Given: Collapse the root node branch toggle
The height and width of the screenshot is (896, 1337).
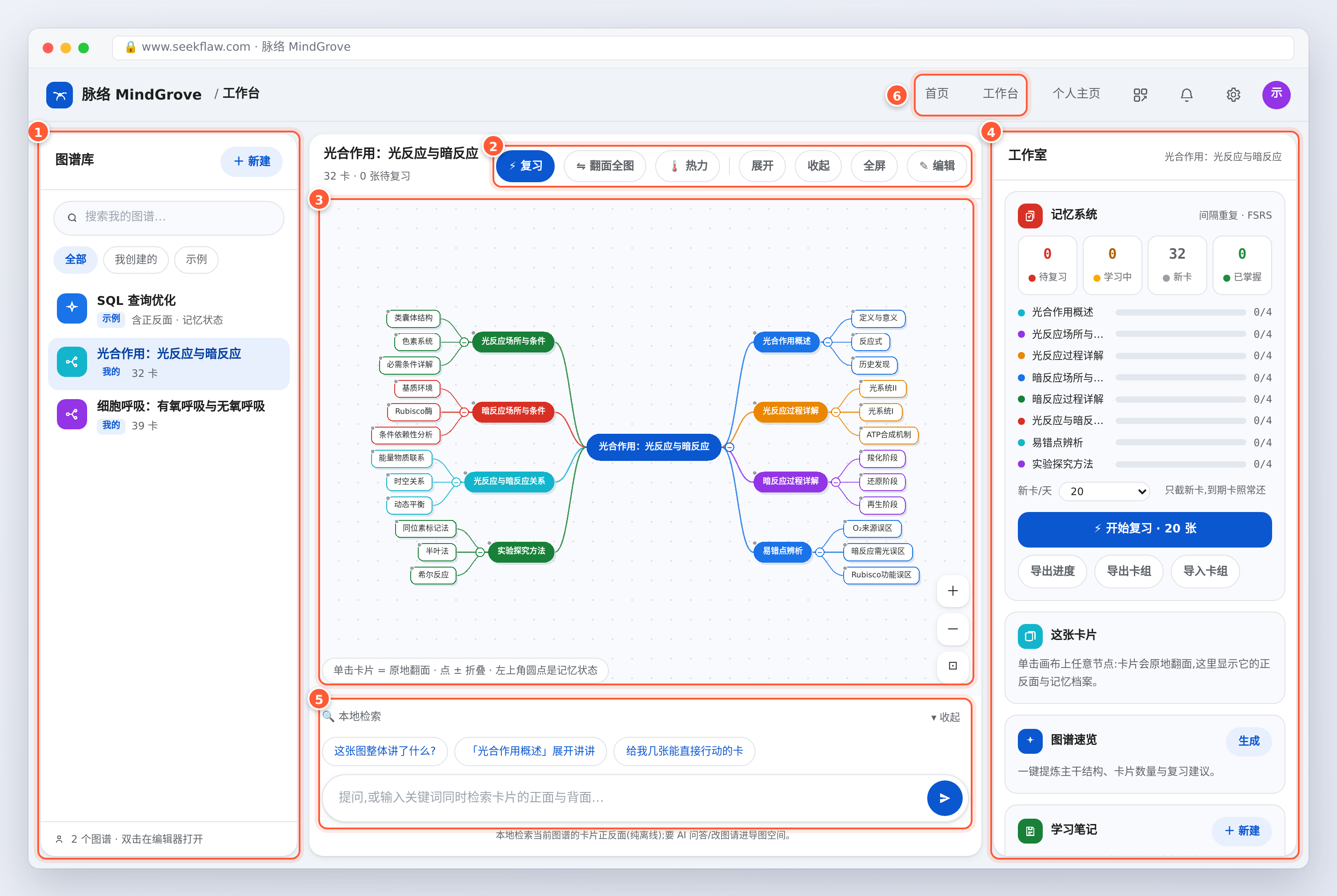Looking at the screenshot, I should [730, 448].
